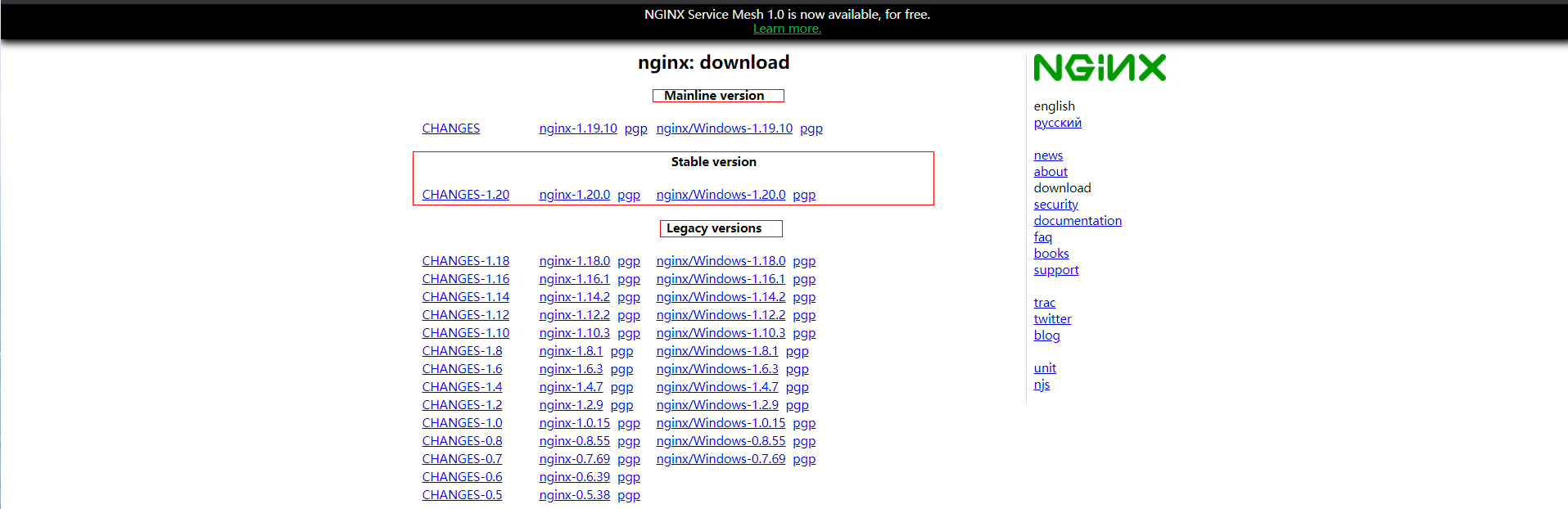Open the CHANGES link for the mainline version

point(451,128)
